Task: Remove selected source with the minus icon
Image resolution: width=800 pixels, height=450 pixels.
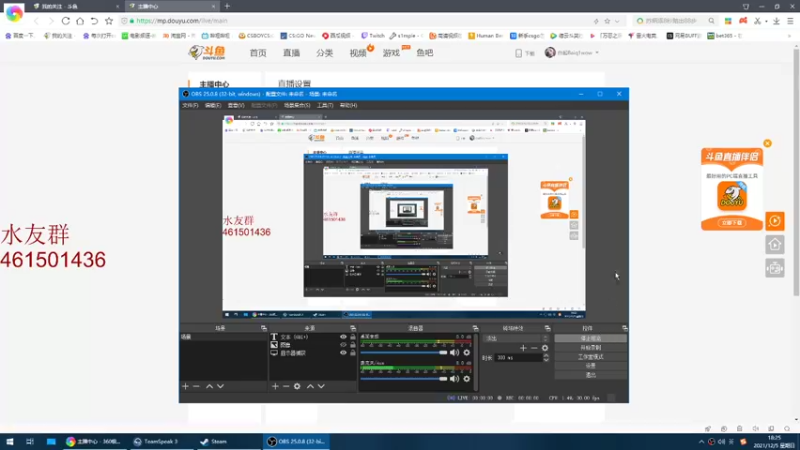Action: point(286,386)
